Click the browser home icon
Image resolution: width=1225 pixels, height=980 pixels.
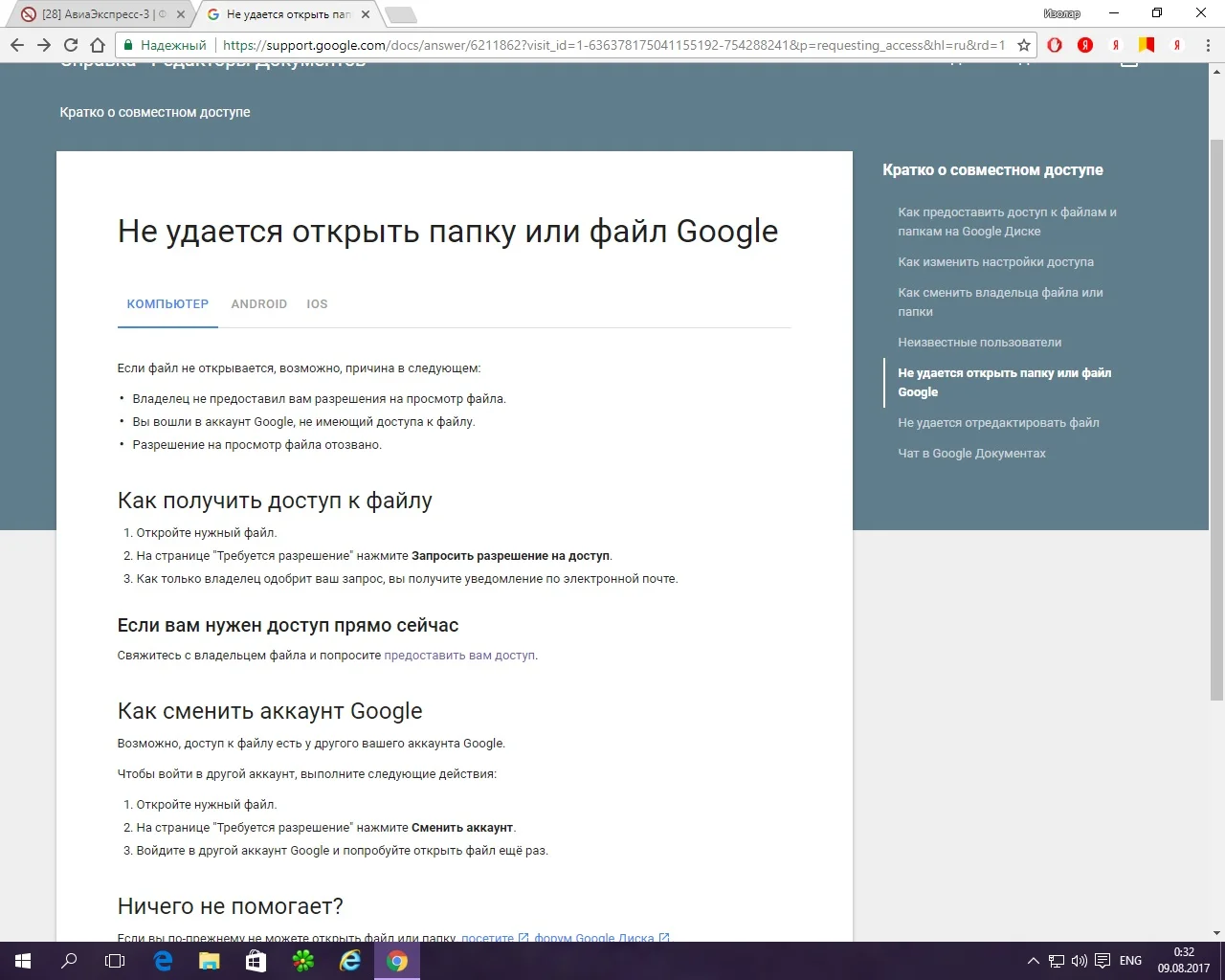click(98, 45)
